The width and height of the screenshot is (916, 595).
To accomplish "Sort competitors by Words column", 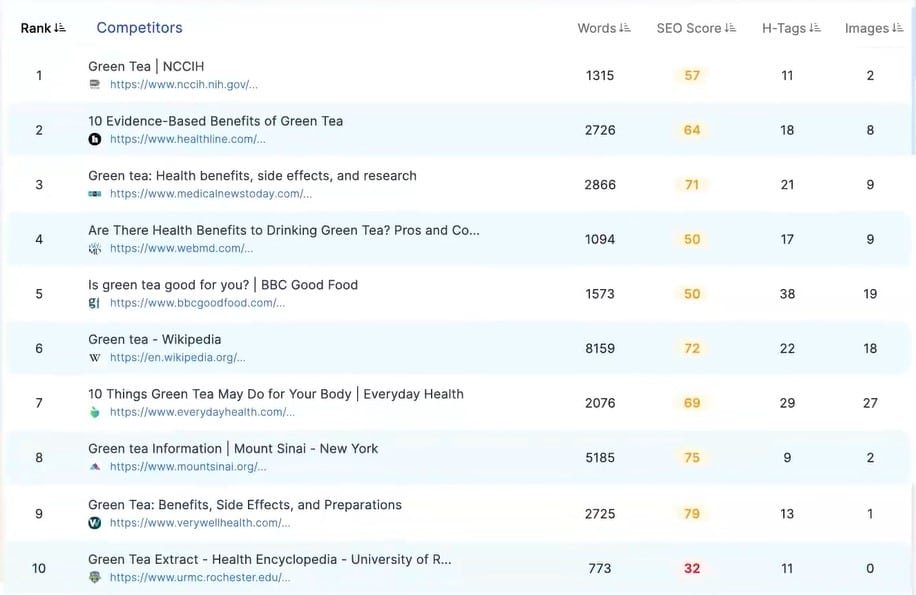I will coord(625,28).
